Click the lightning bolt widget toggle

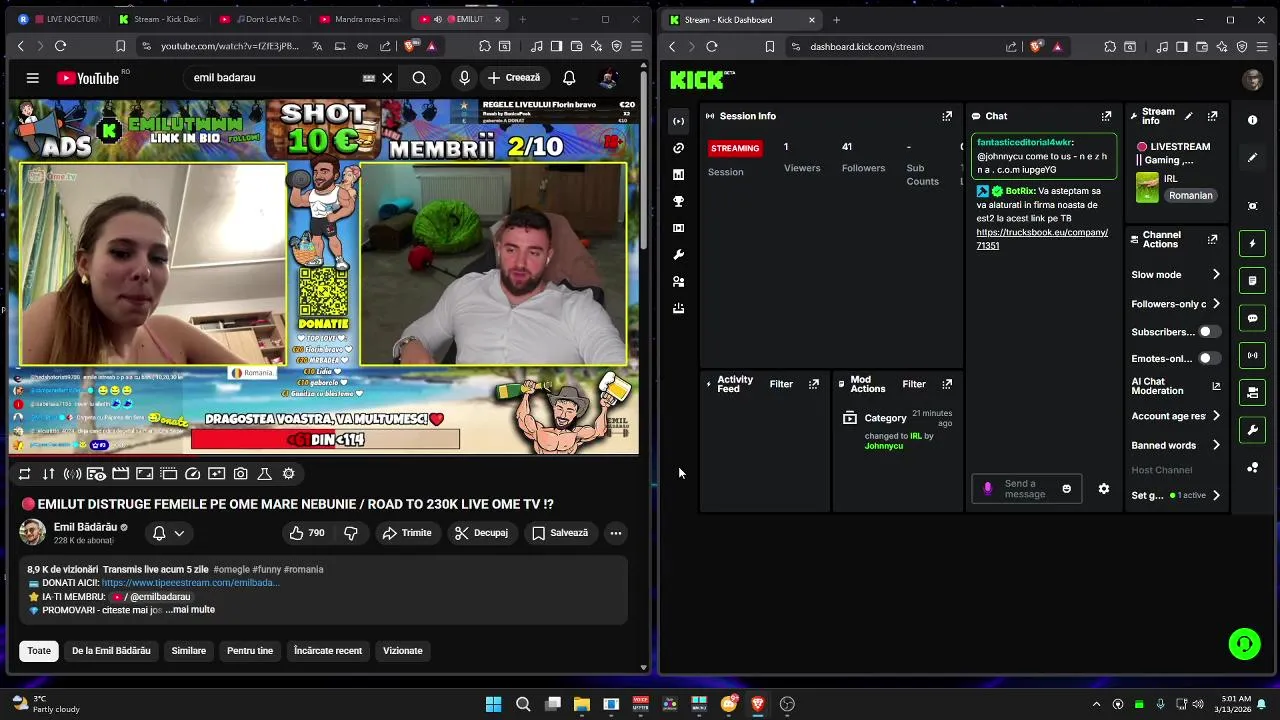click(x=1253, y=243)
